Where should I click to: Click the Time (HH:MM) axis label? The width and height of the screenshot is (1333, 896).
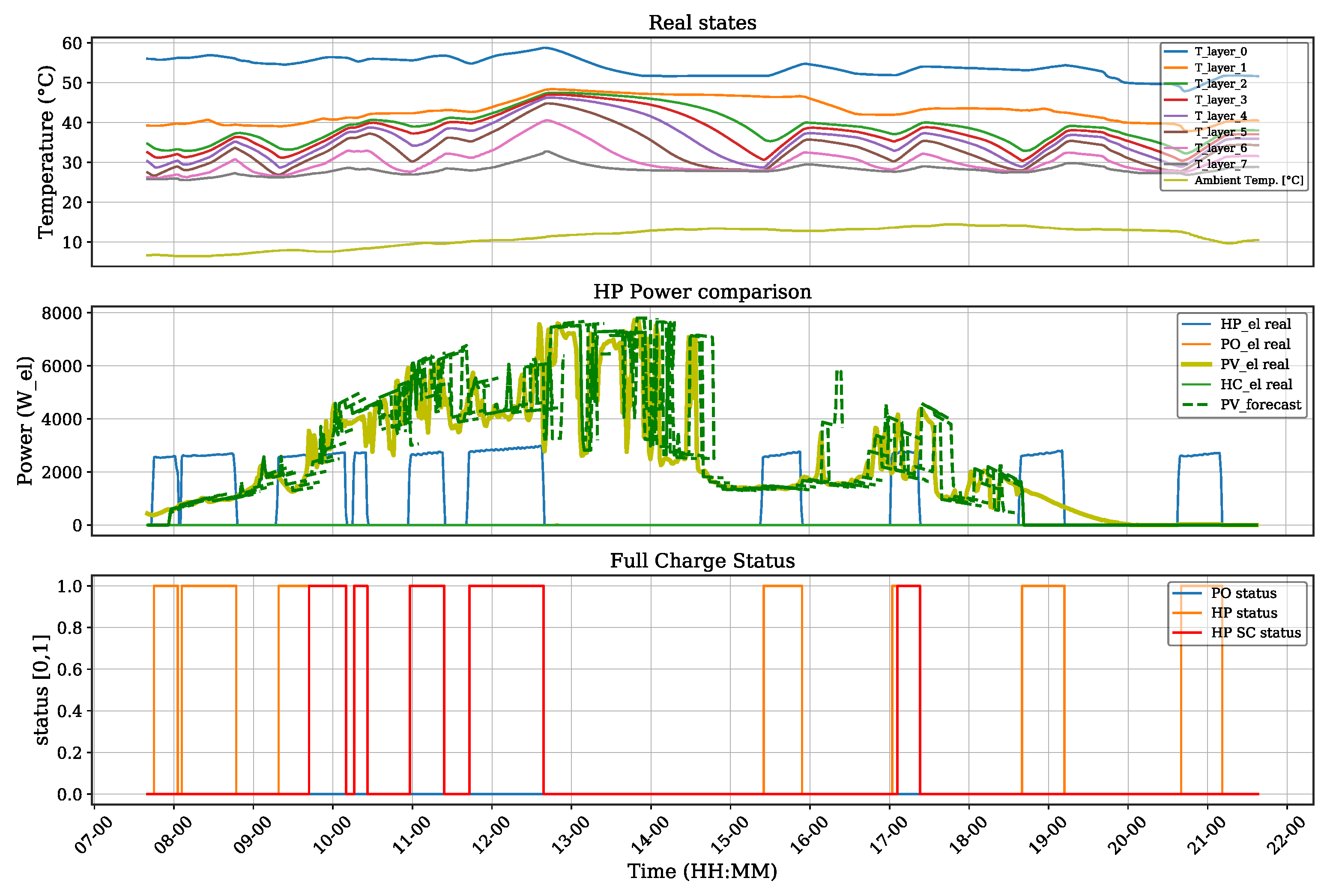click(702, 871)
